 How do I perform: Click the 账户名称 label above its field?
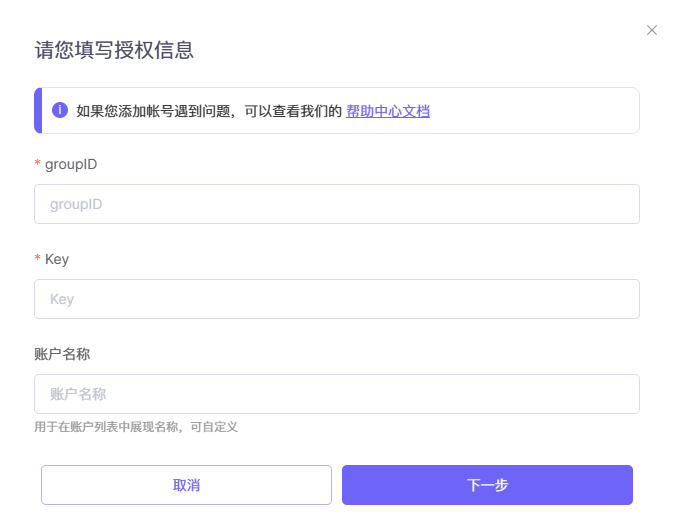click(x=62, y=354)
